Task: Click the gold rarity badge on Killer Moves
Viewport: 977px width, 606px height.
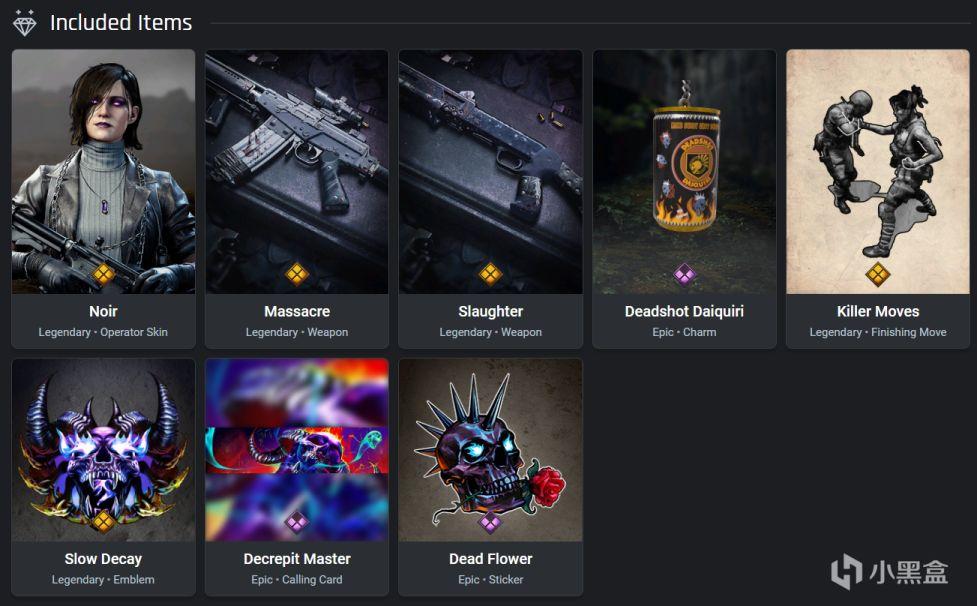Action: [x=877, y=273]
